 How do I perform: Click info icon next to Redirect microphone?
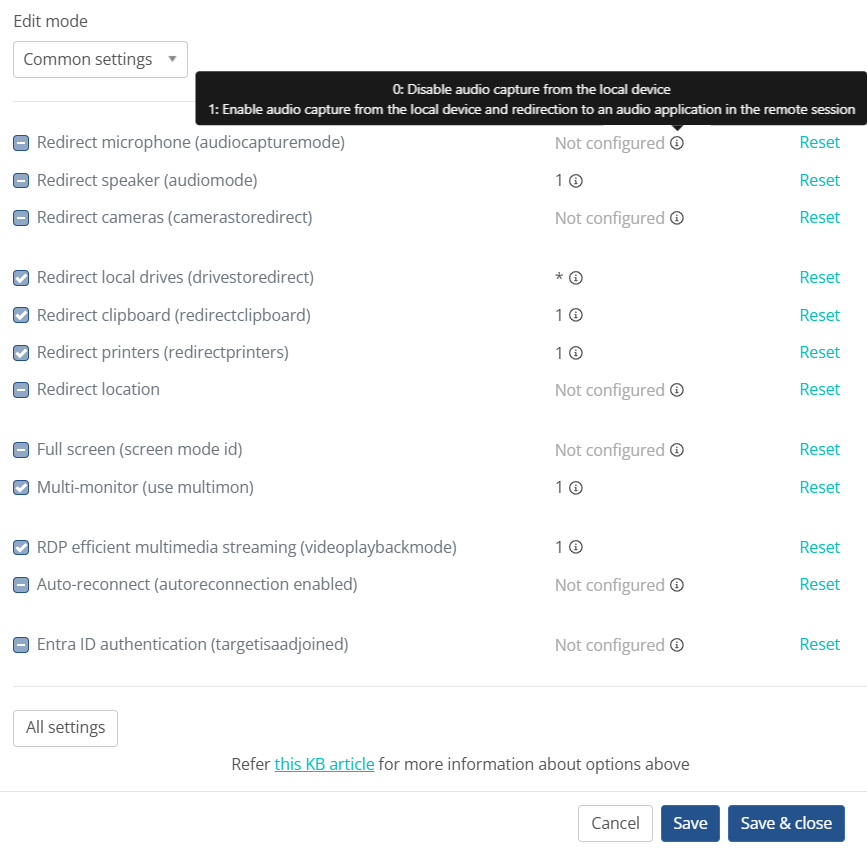point(677,143)
